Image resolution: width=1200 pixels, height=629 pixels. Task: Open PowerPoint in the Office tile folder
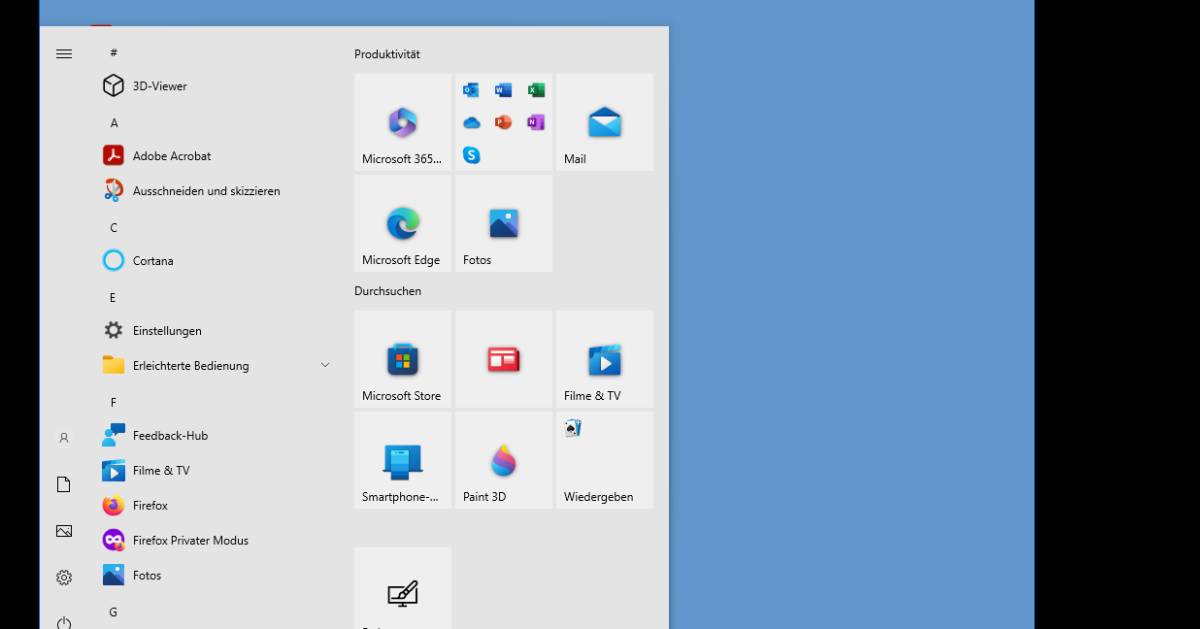coord(503,123)
